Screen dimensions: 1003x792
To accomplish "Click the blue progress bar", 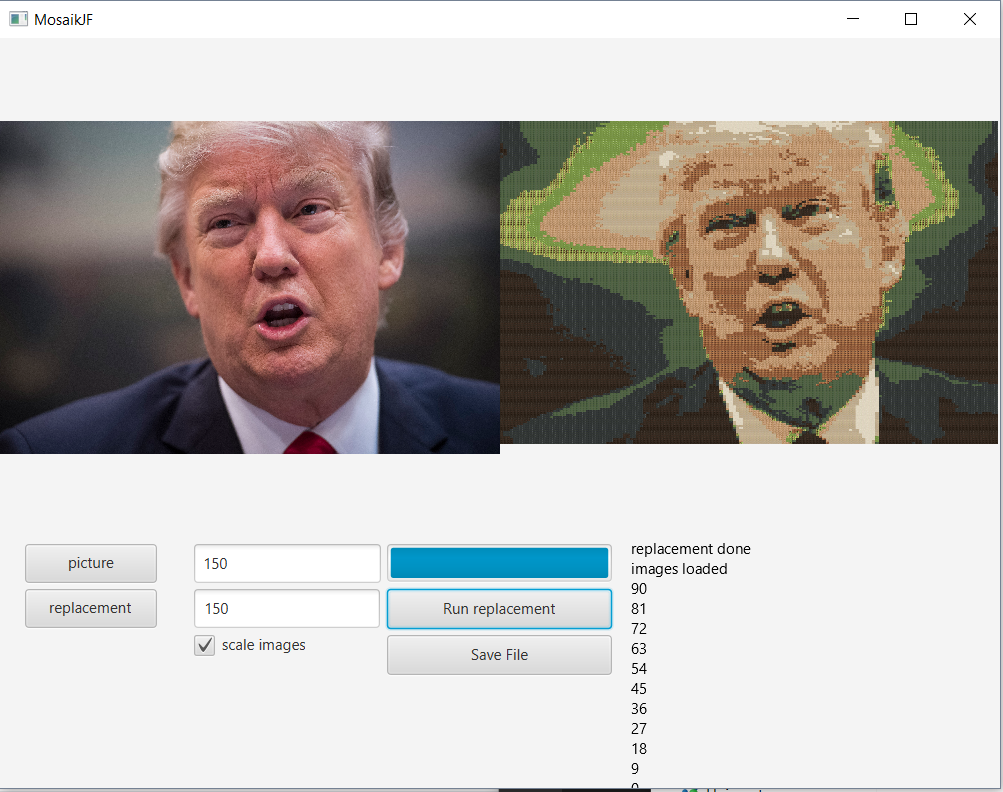I will click(499, 563).
